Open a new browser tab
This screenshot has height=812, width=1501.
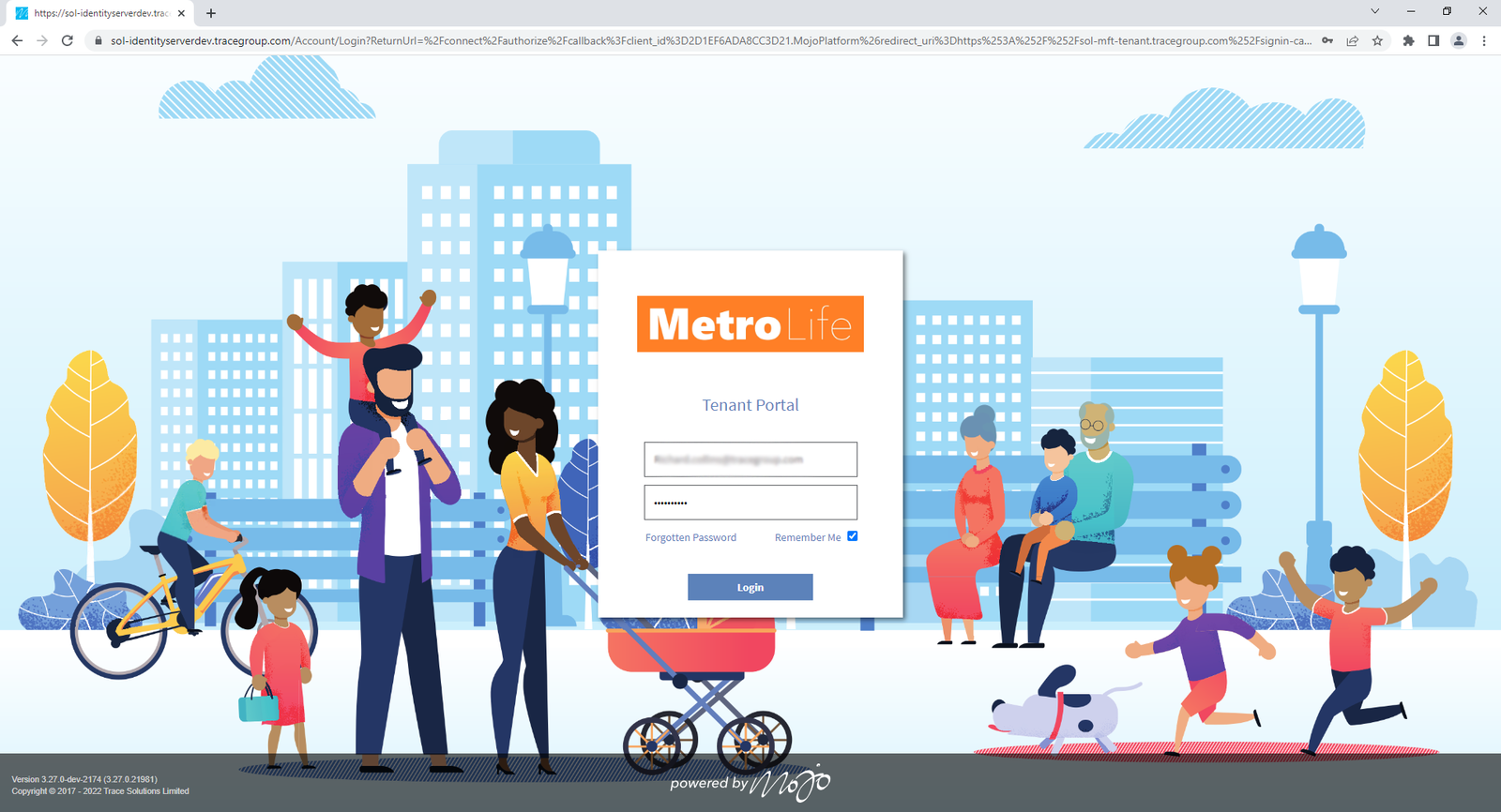point(211,13)
